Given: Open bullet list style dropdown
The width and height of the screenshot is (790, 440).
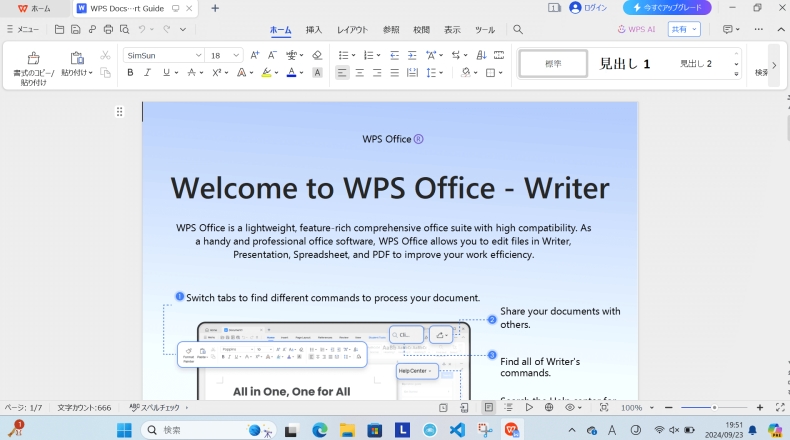Looking at the screenshot, I should (x=354, y=55).
